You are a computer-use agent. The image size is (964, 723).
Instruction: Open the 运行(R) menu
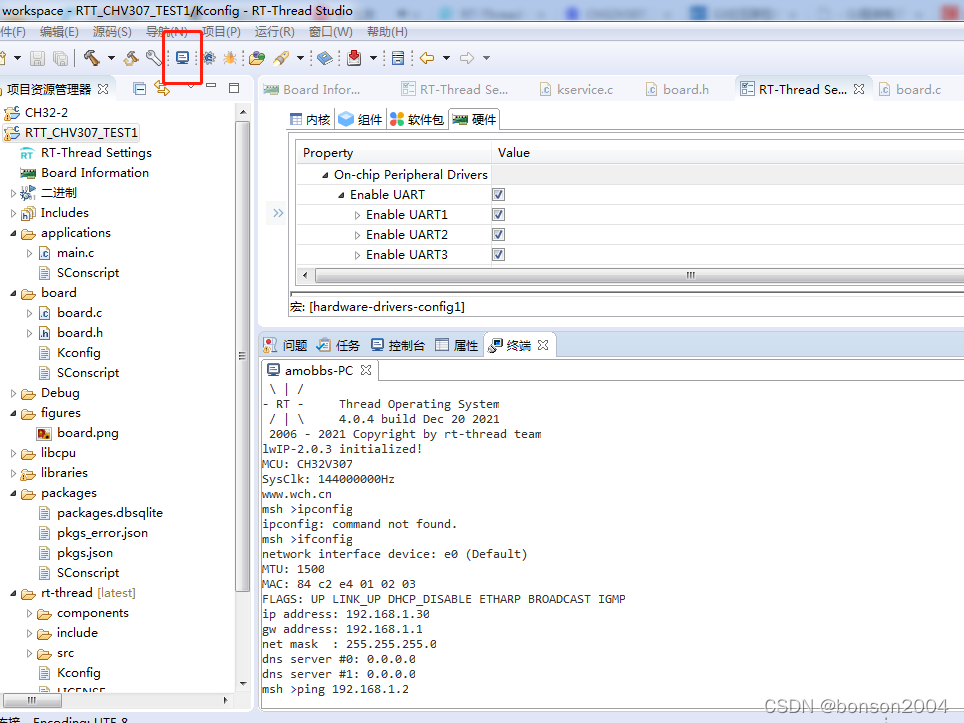(274, 32)
